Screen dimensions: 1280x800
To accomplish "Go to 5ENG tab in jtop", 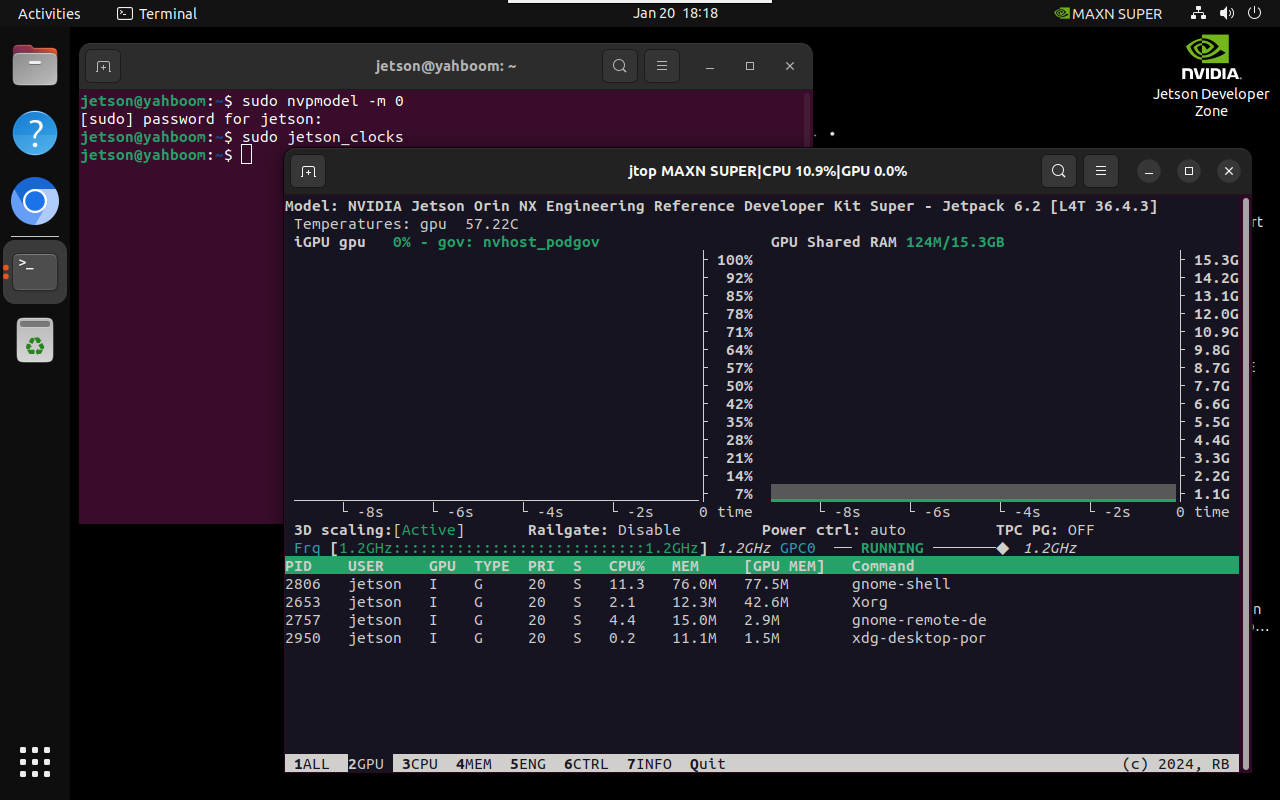I will click(x=528, y=764).
